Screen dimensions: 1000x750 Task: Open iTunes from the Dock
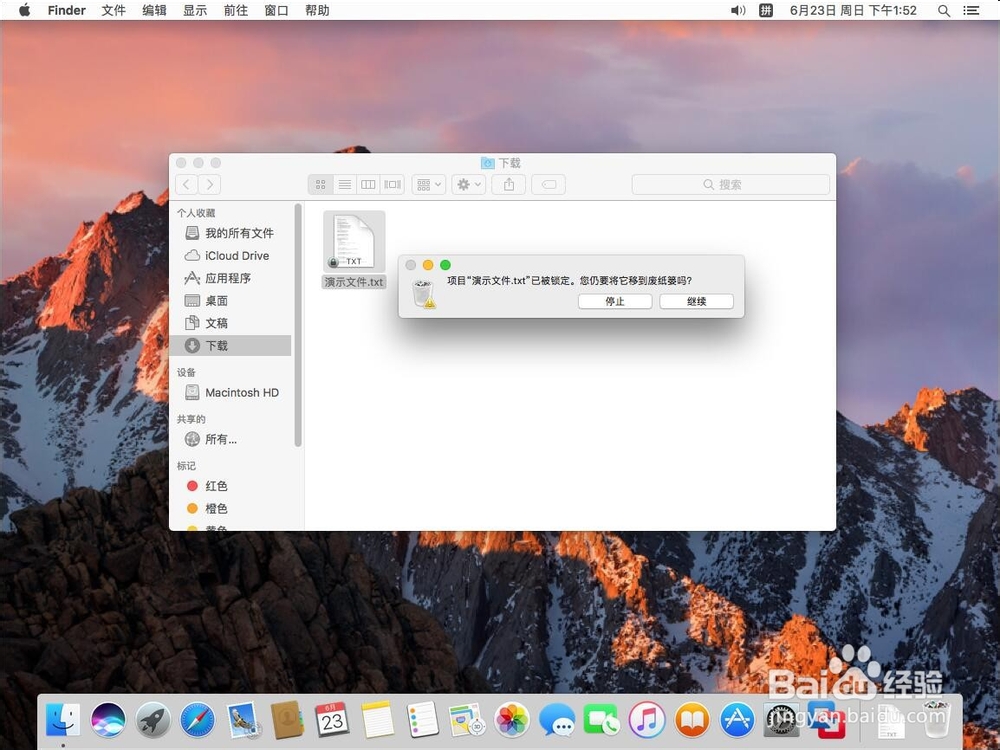(647, 719)
